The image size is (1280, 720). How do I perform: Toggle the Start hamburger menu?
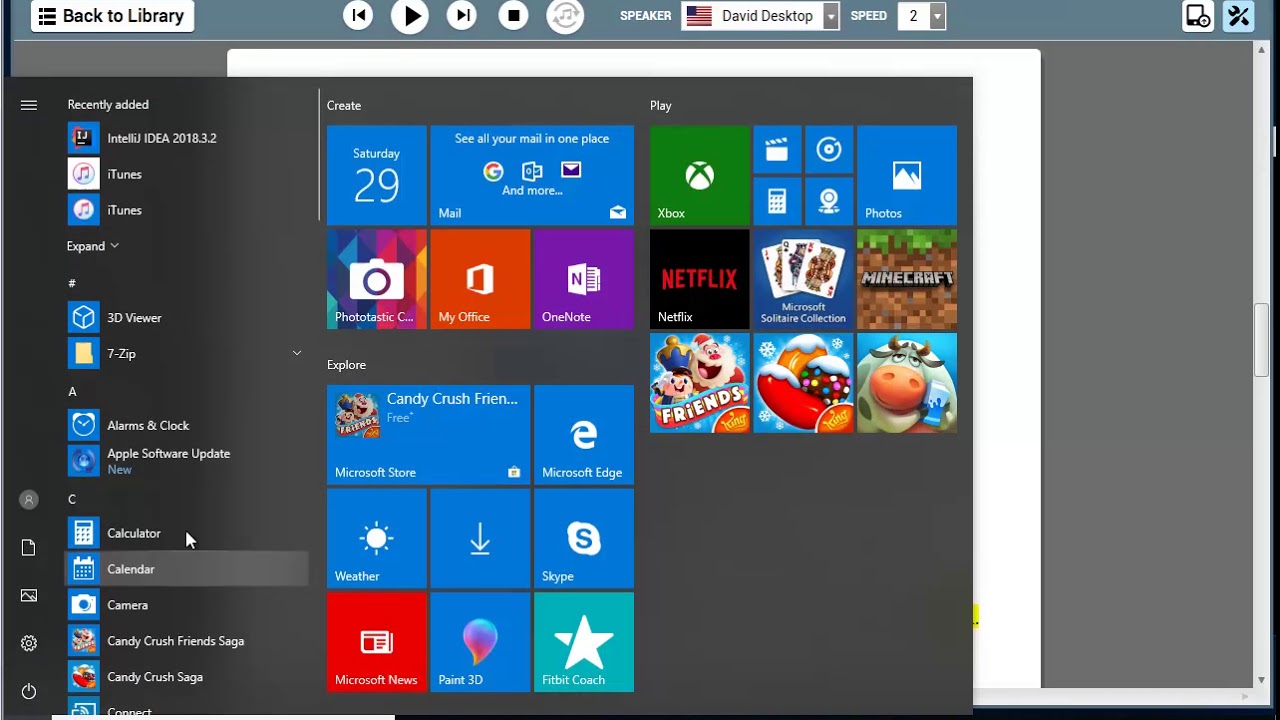(29, 105)
